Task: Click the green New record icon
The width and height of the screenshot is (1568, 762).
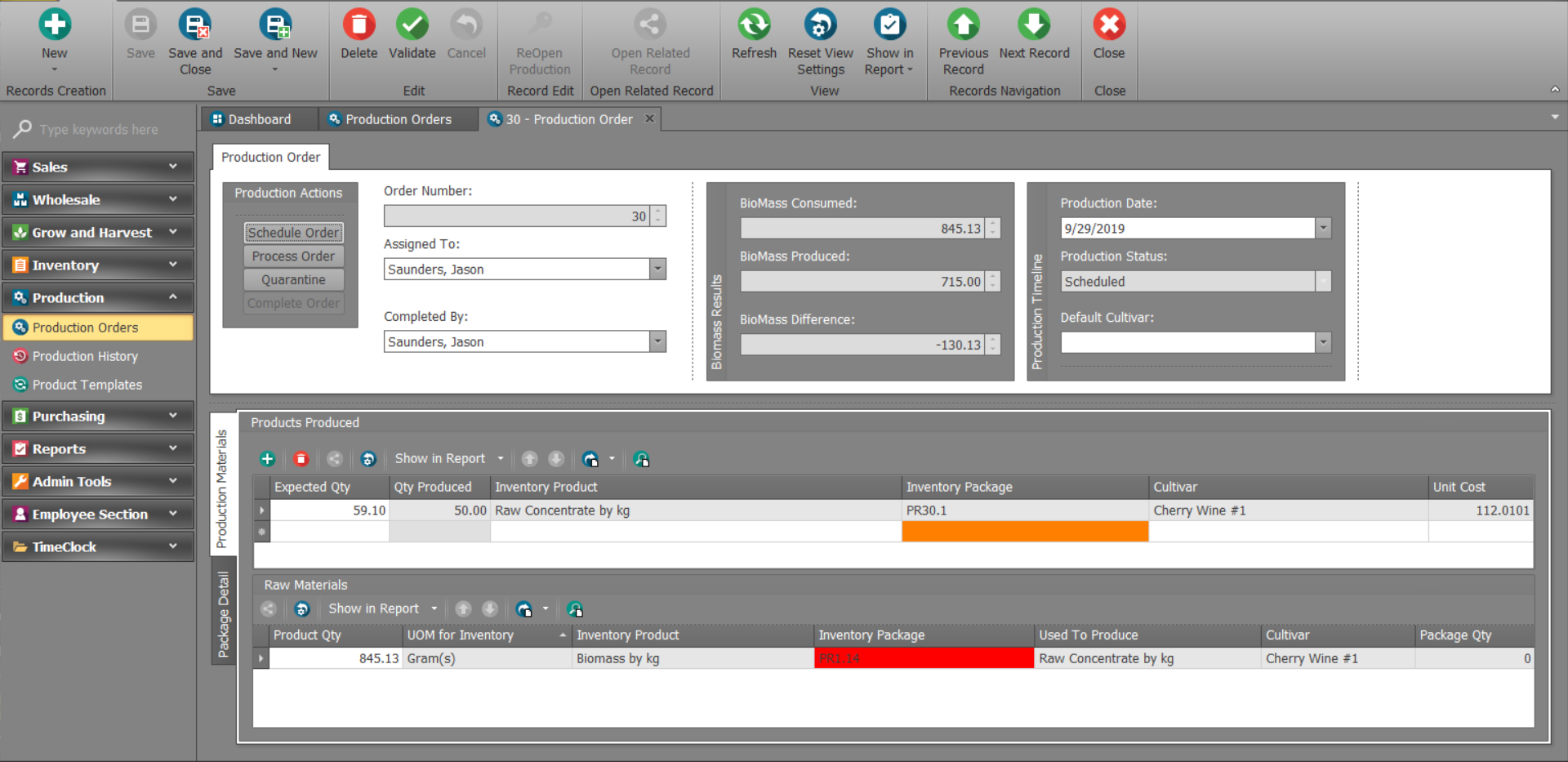Action: point(55,25)
